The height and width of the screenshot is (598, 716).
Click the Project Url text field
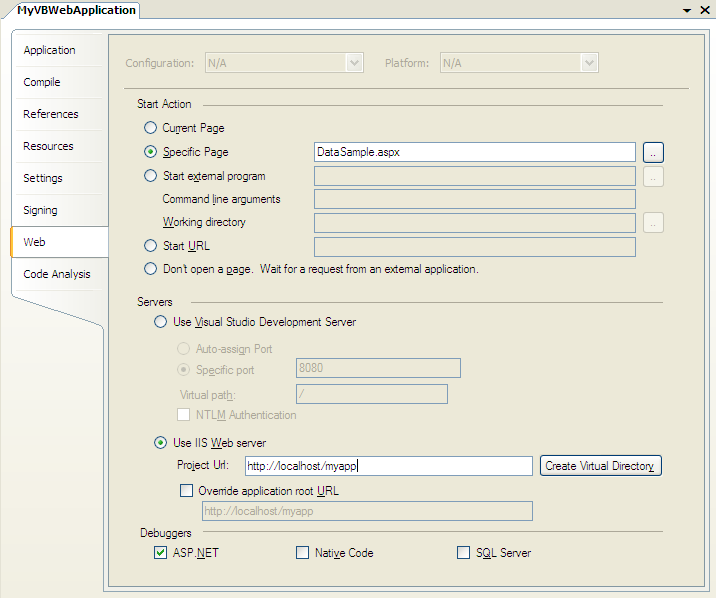pos(388,466)
